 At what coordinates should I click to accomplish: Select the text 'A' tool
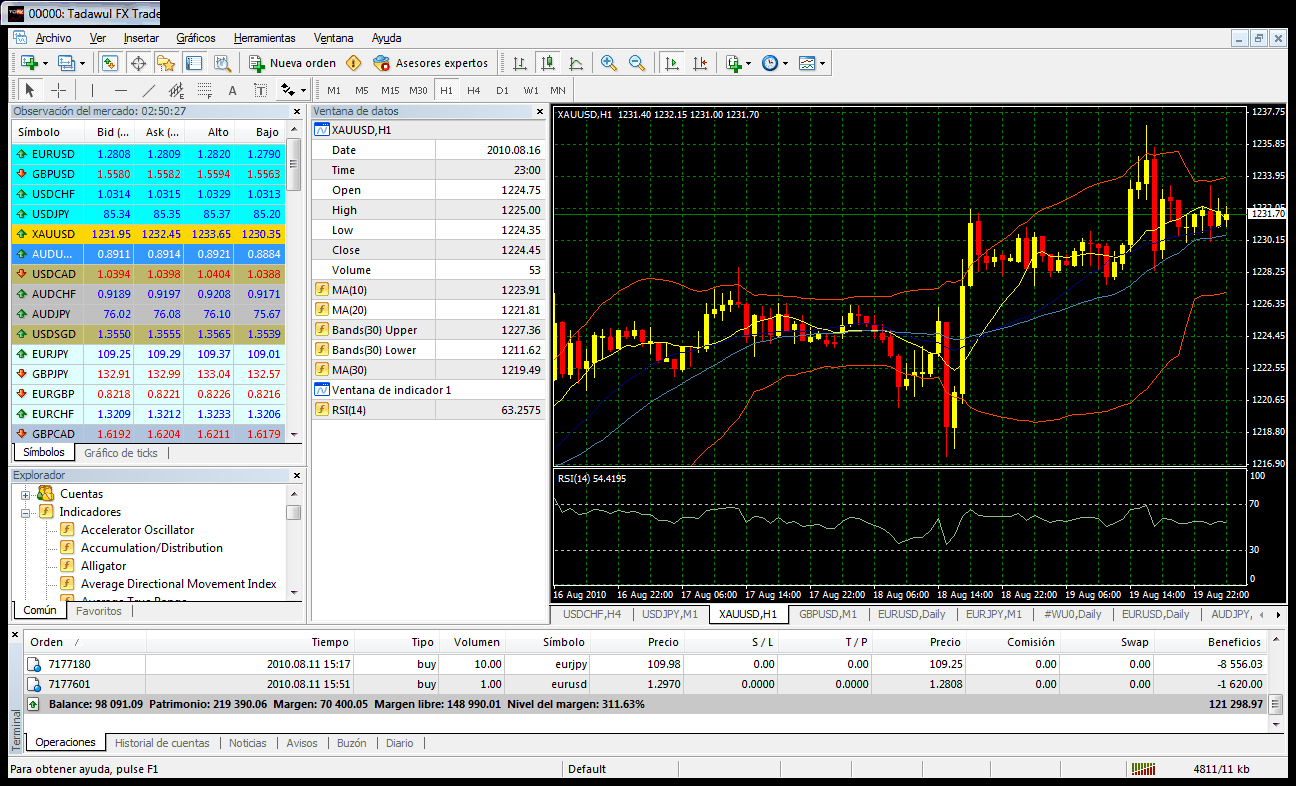[233, 90]
